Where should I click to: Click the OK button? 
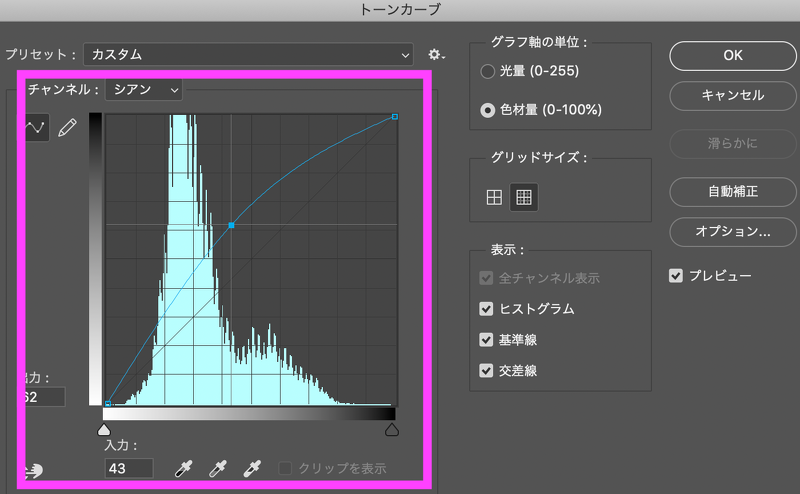[x=732, y=56]
